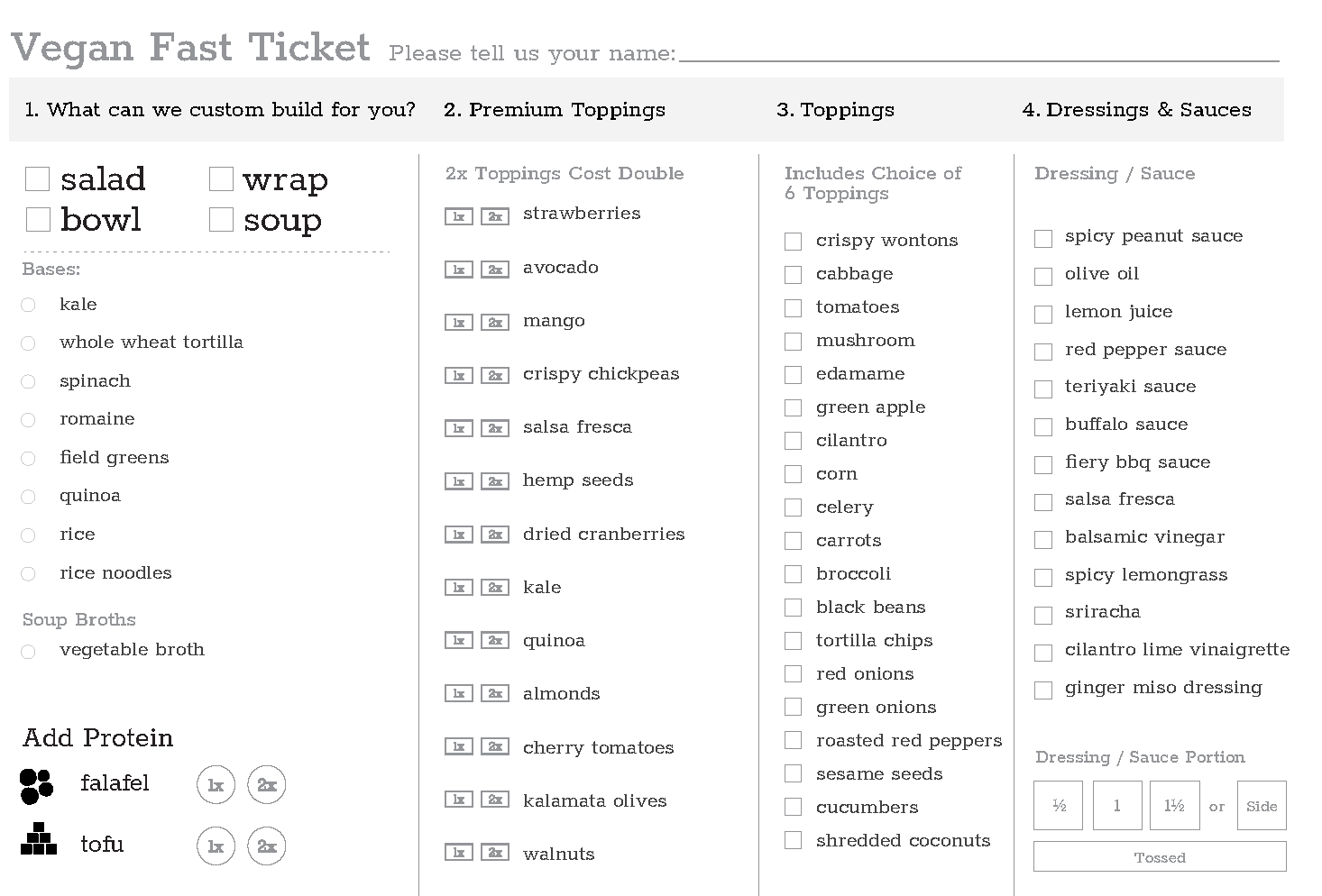This screenshot has height=896, width=1322.
Task: Choose vegetable broth radio button
Action: click(28, 651)
